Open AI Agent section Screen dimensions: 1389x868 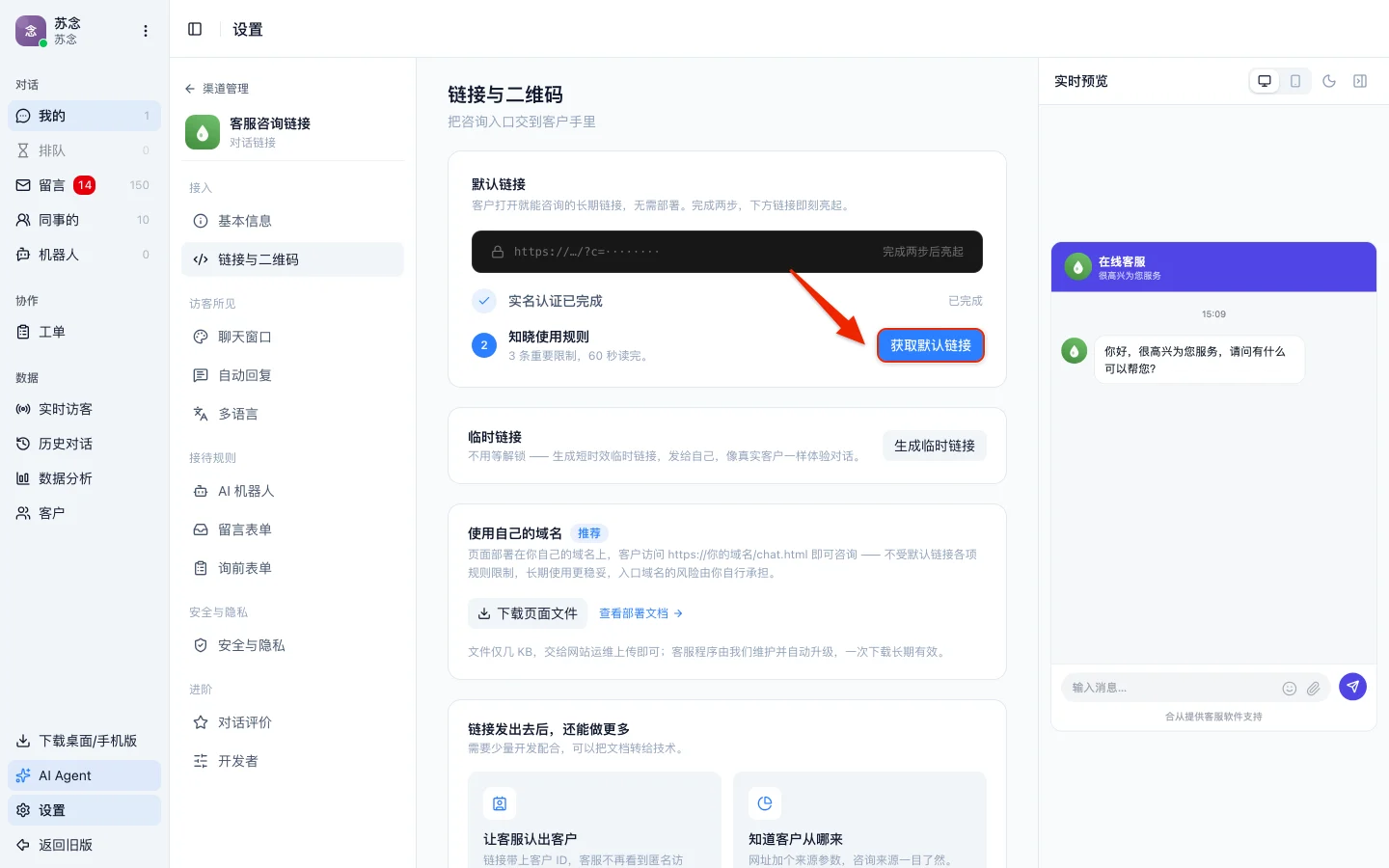tap(85, 775)
